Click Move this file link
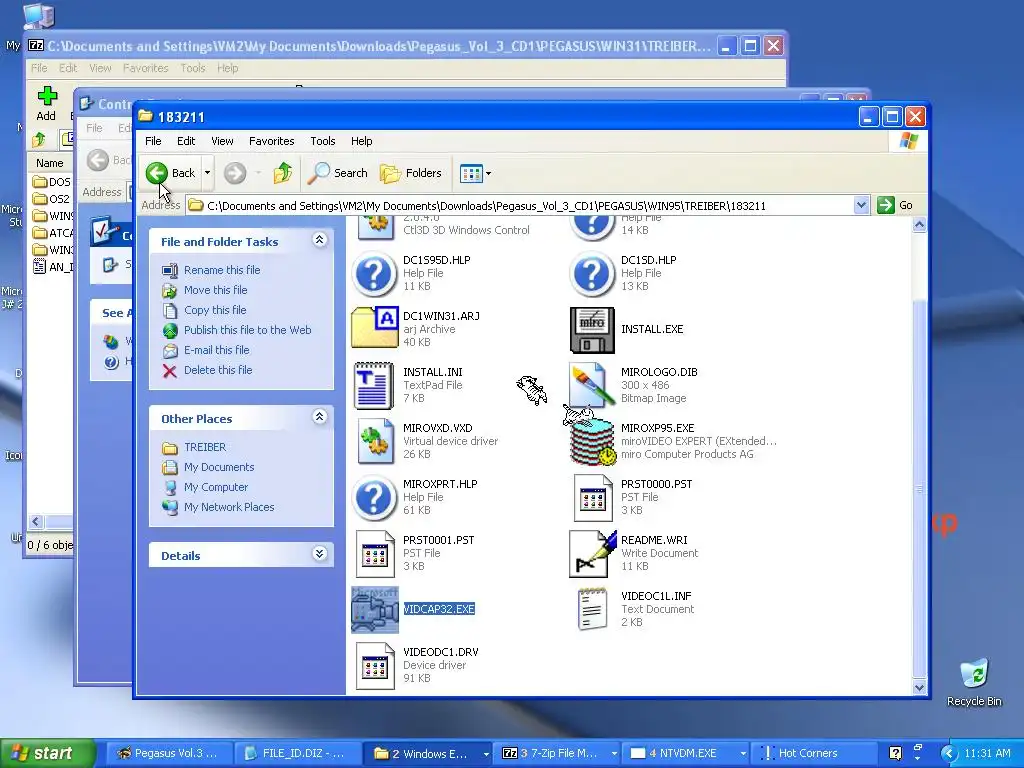Image resolution: width=1024 pixels, height=768 pixels. click(x=216, y=290)
